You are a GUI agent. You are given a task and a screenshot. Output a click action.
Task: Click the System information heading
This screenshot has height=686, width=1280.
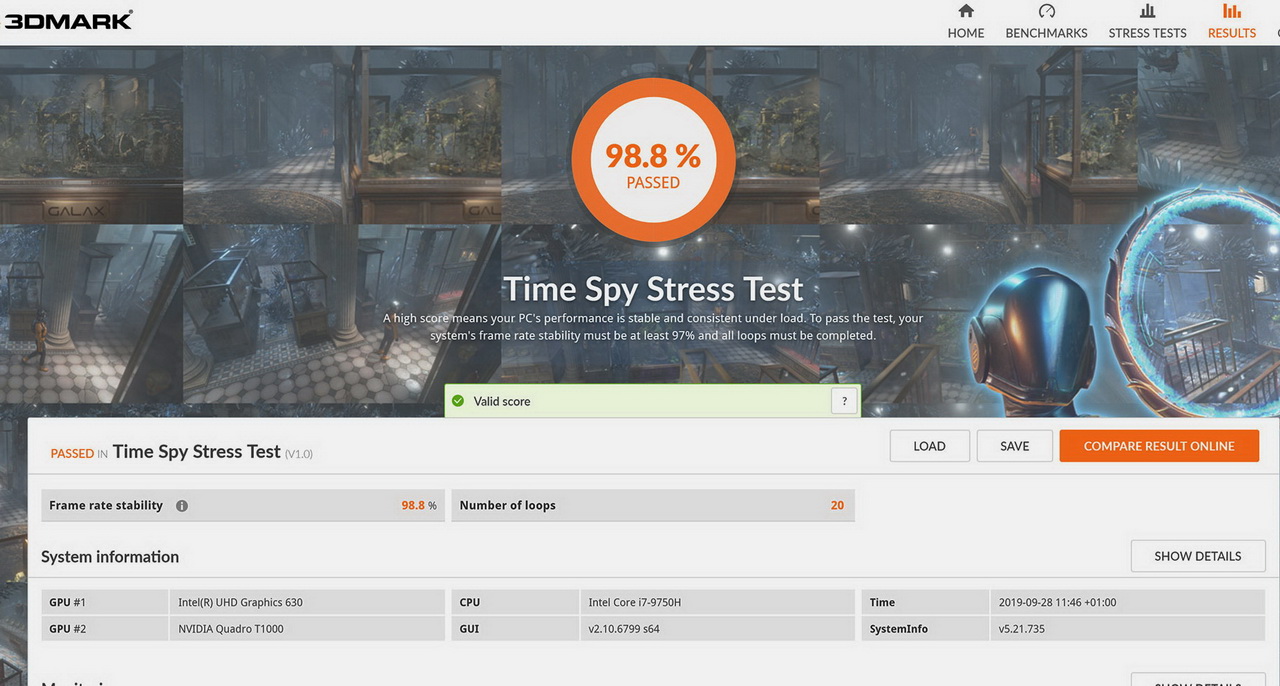tap(110, 557)
